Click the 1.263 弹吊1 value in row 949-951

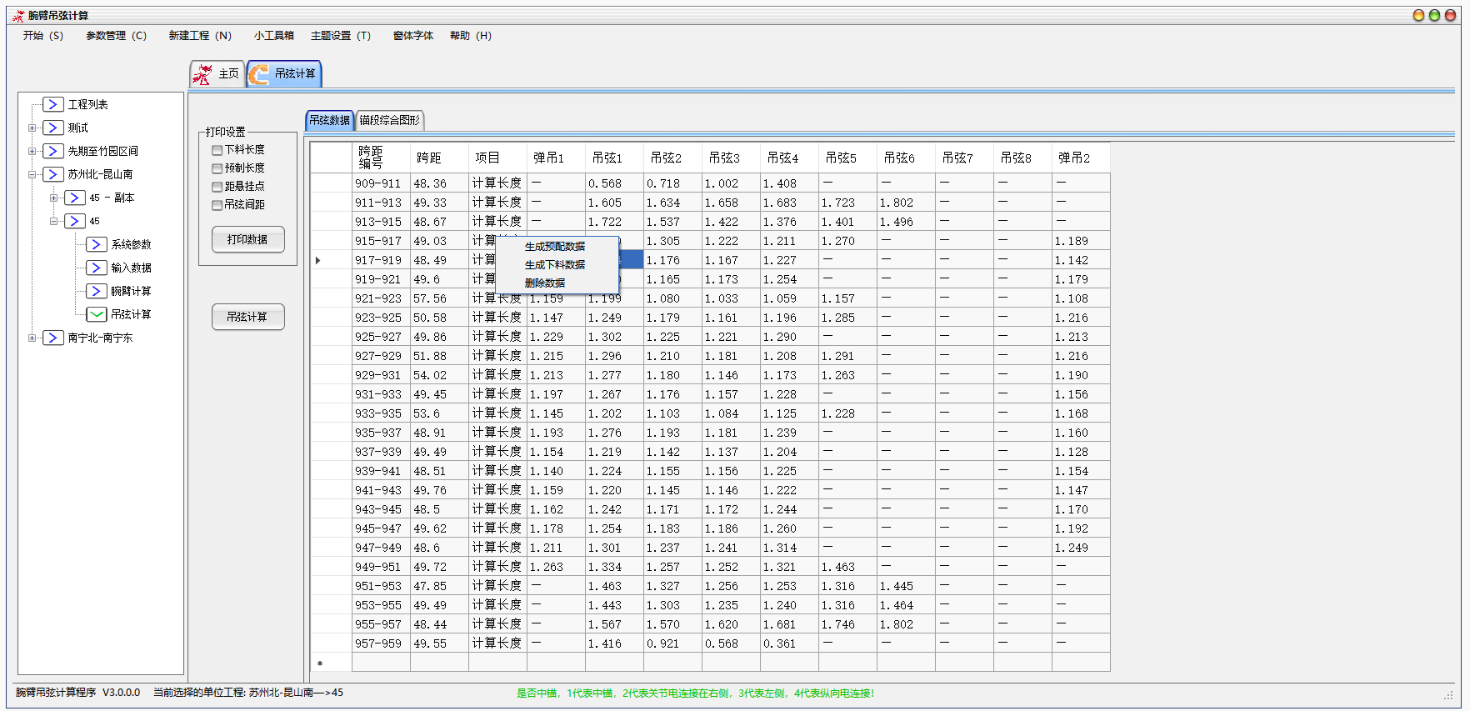(556, 567)
